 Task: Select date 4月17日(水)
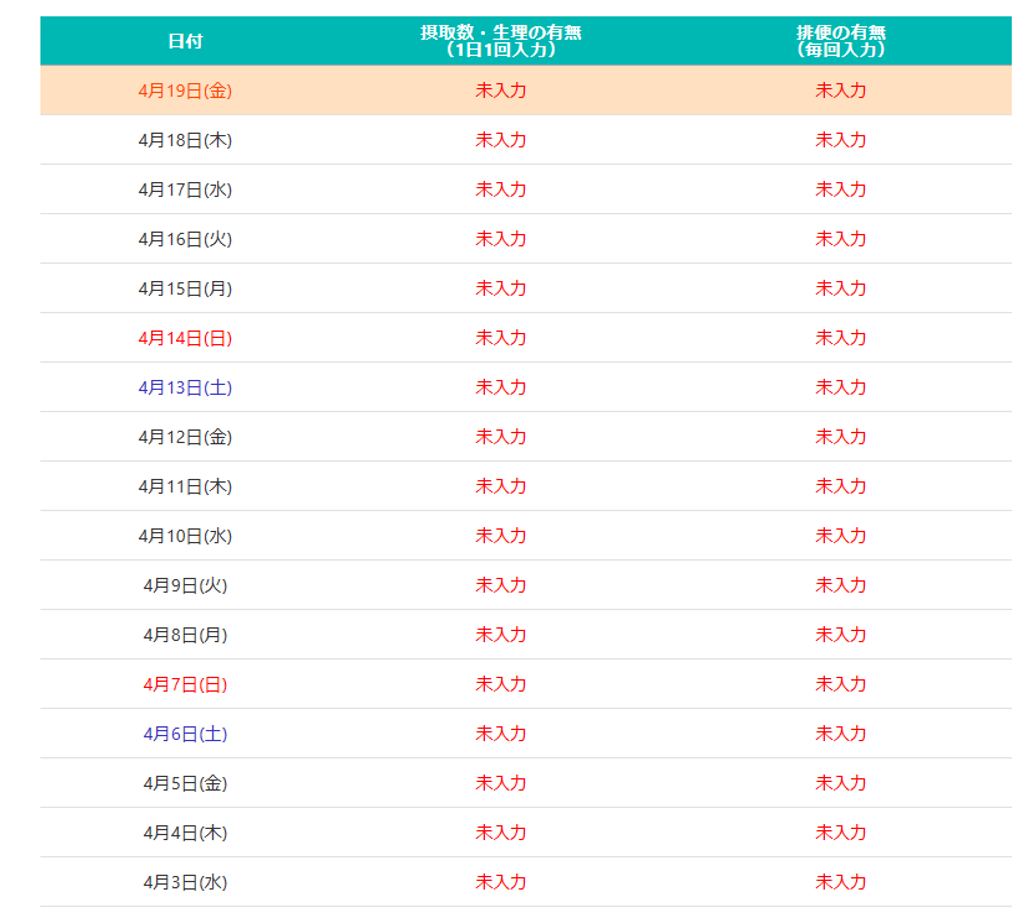click(185, 189)
